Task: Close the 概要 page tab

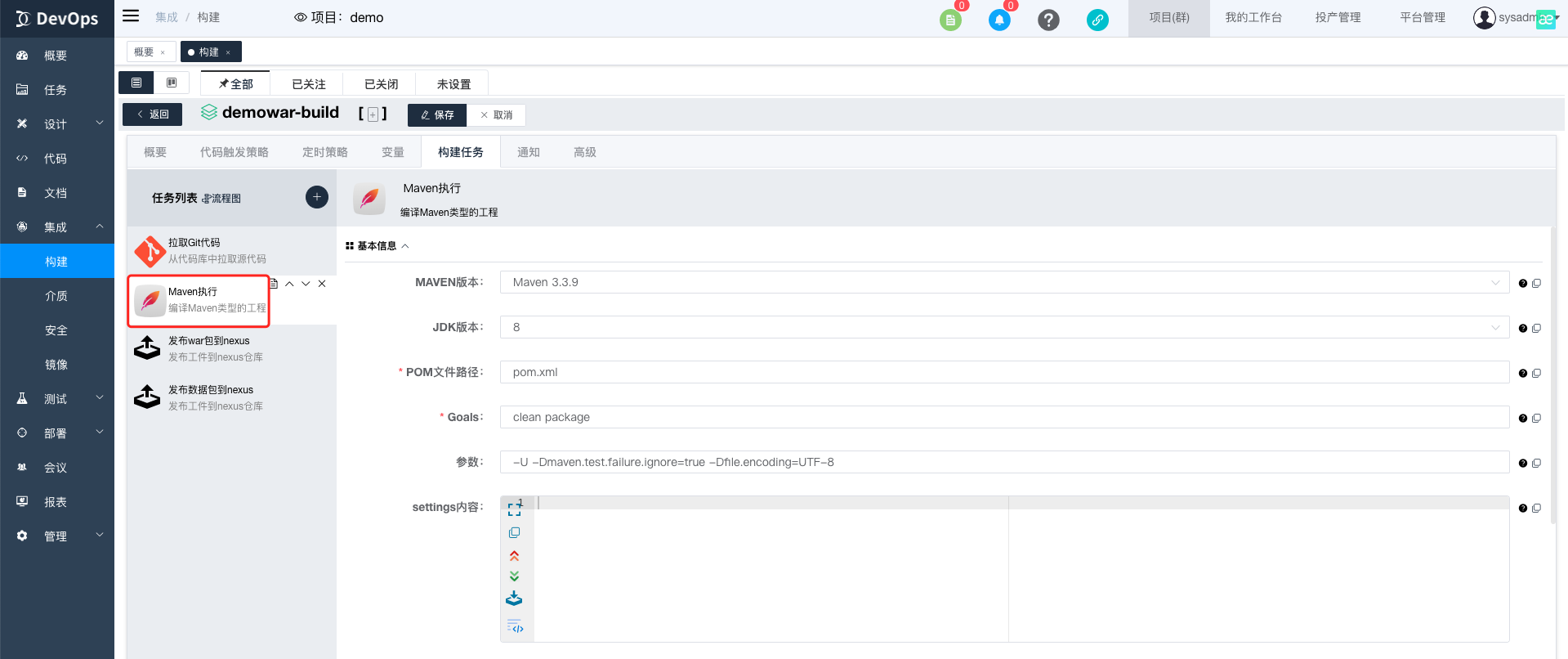Action: tap(163, 52)
